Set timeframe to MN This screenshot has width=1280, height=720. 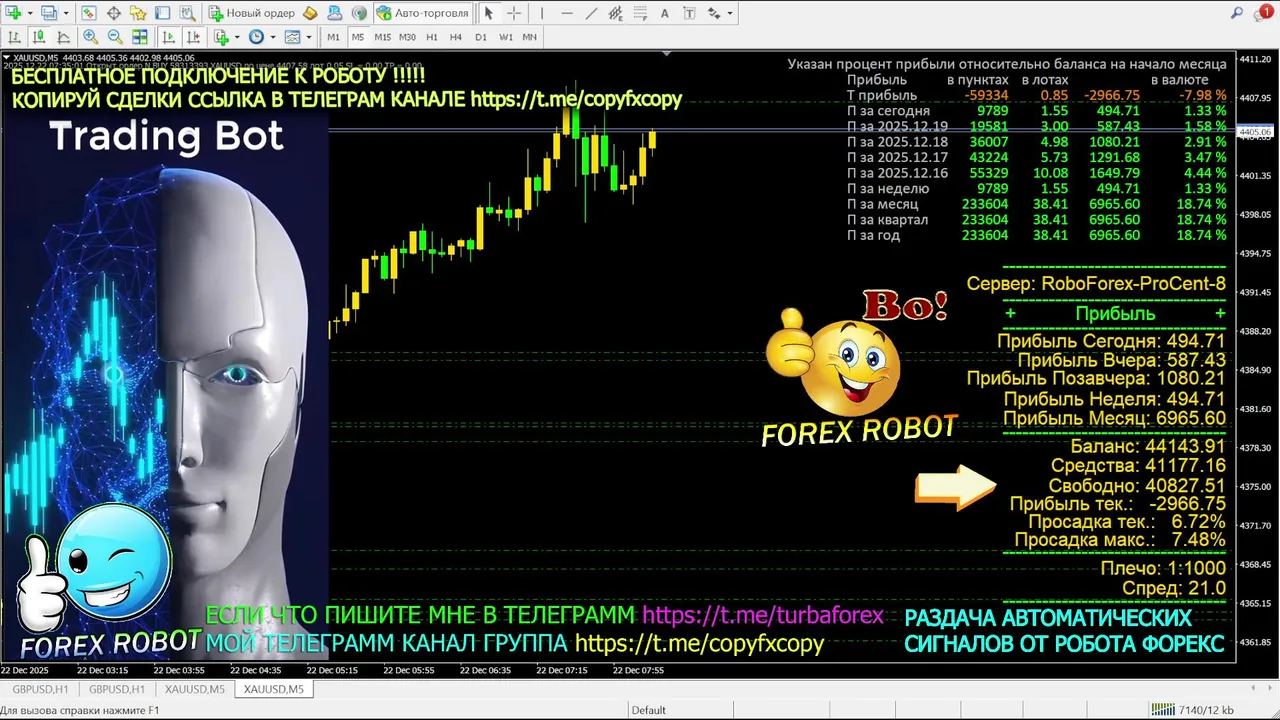pyautogui.click(x=530, y=37)
